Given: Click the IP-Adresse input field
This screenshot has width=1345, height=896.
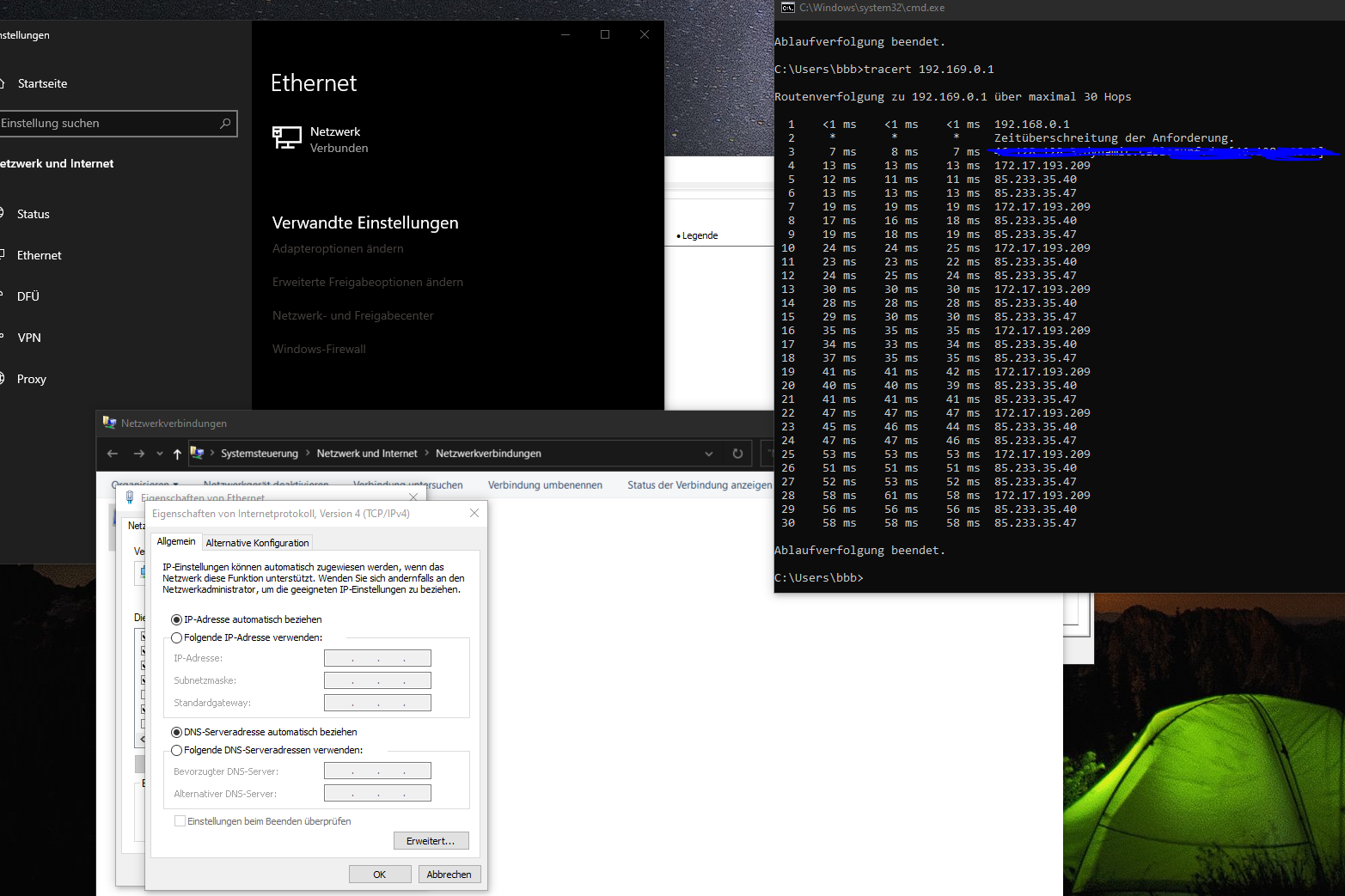Looking at the screenshot, I should click(377, 658).
